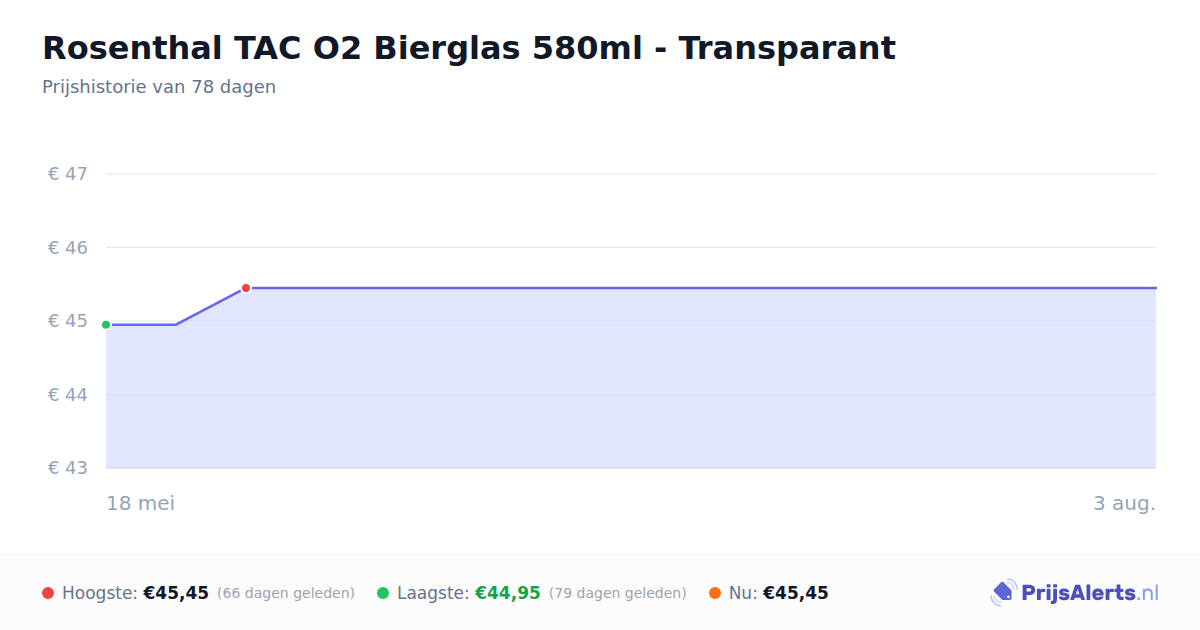Click the Laagste €44,95 price value

point(507,593)
